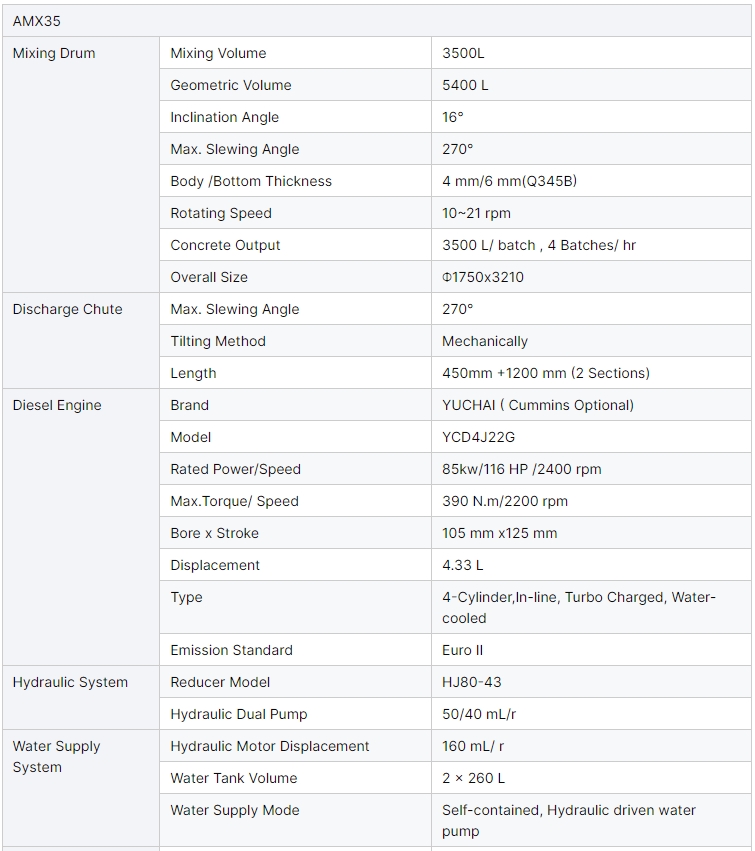Select the Inclination Angle row label
755x851 pixels.
coord(224,118)
